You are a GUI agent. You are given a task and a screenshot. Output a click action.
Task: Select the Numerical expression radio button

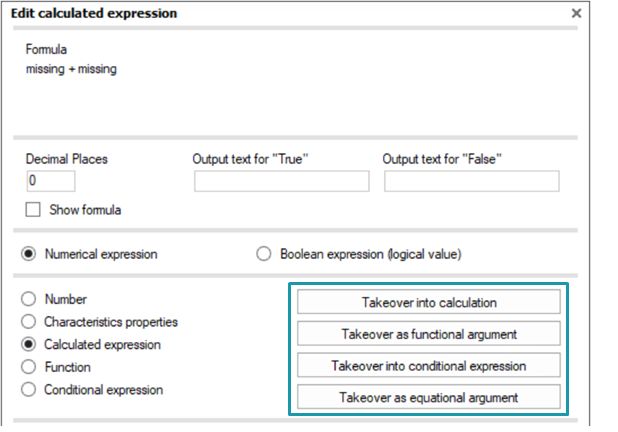coord(28,254)
